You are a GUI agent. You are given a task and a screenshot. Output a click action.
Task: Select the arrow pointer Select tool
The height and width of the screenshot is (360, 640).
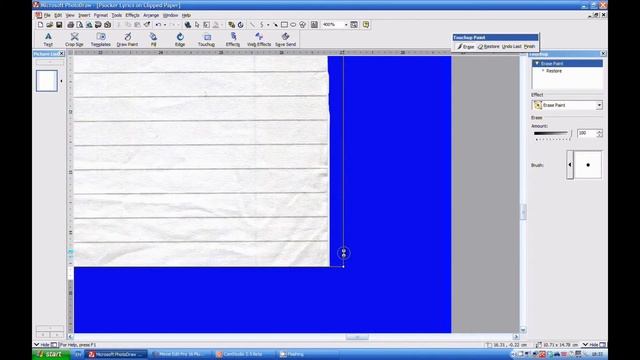click(197, 25)
